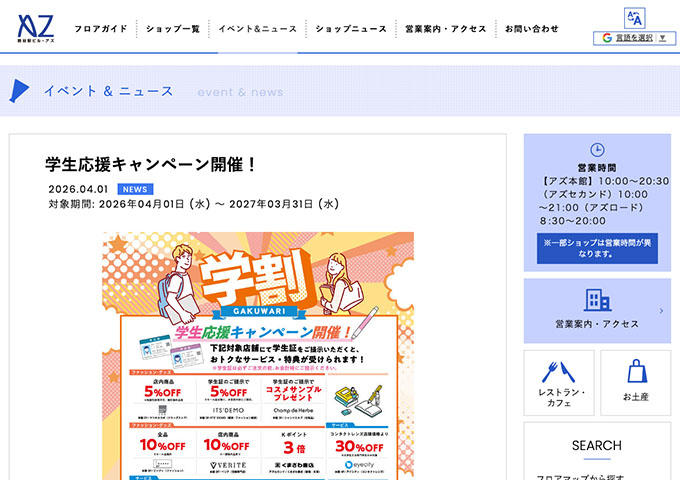Viewport: 680px width, 480px height.
Task: Go to イベント&ニュース in navigation
Action: 258,29
